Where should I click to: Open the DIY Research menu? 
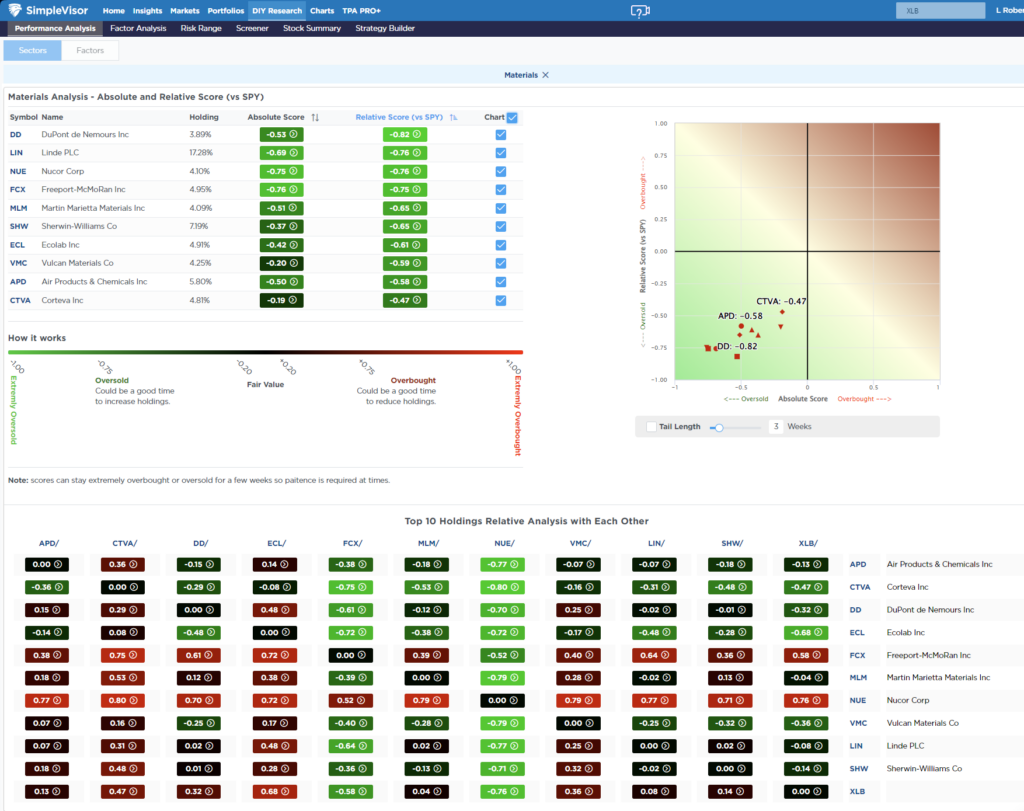pos(276,11)
